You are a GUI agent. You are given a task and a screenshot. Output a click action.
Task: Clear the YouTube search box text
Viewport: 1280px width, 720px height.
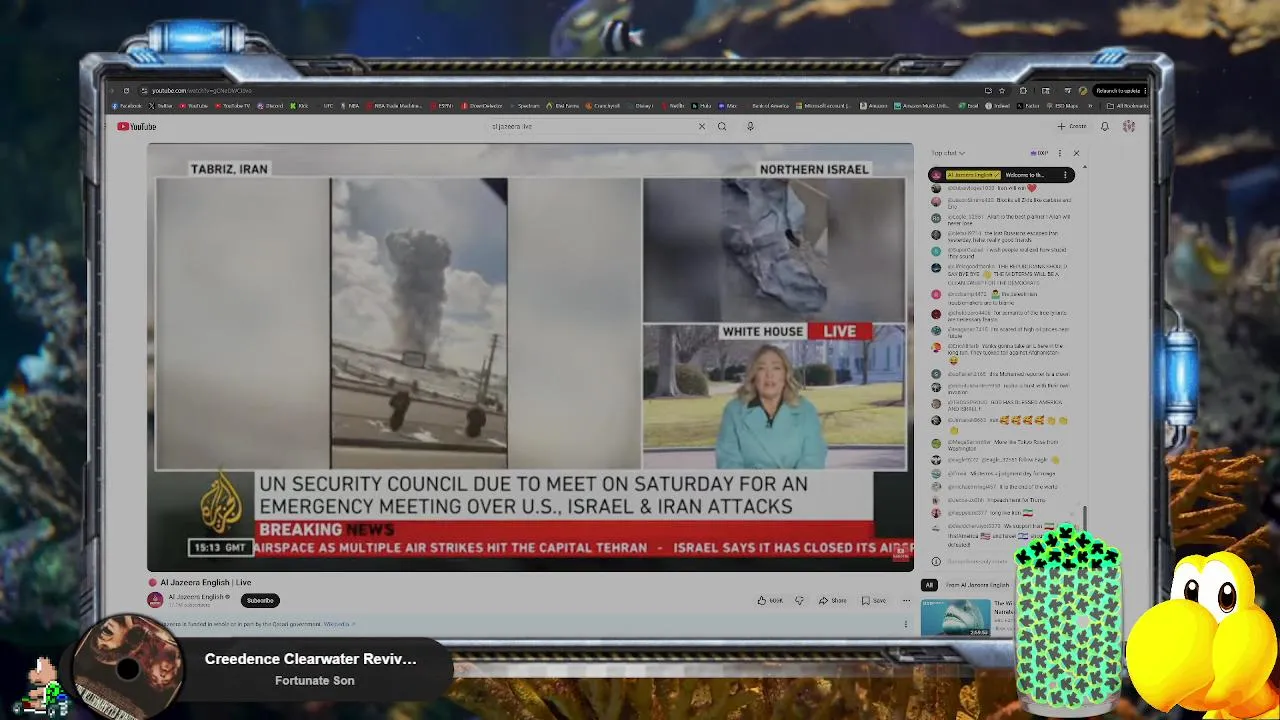coord(702,126)
